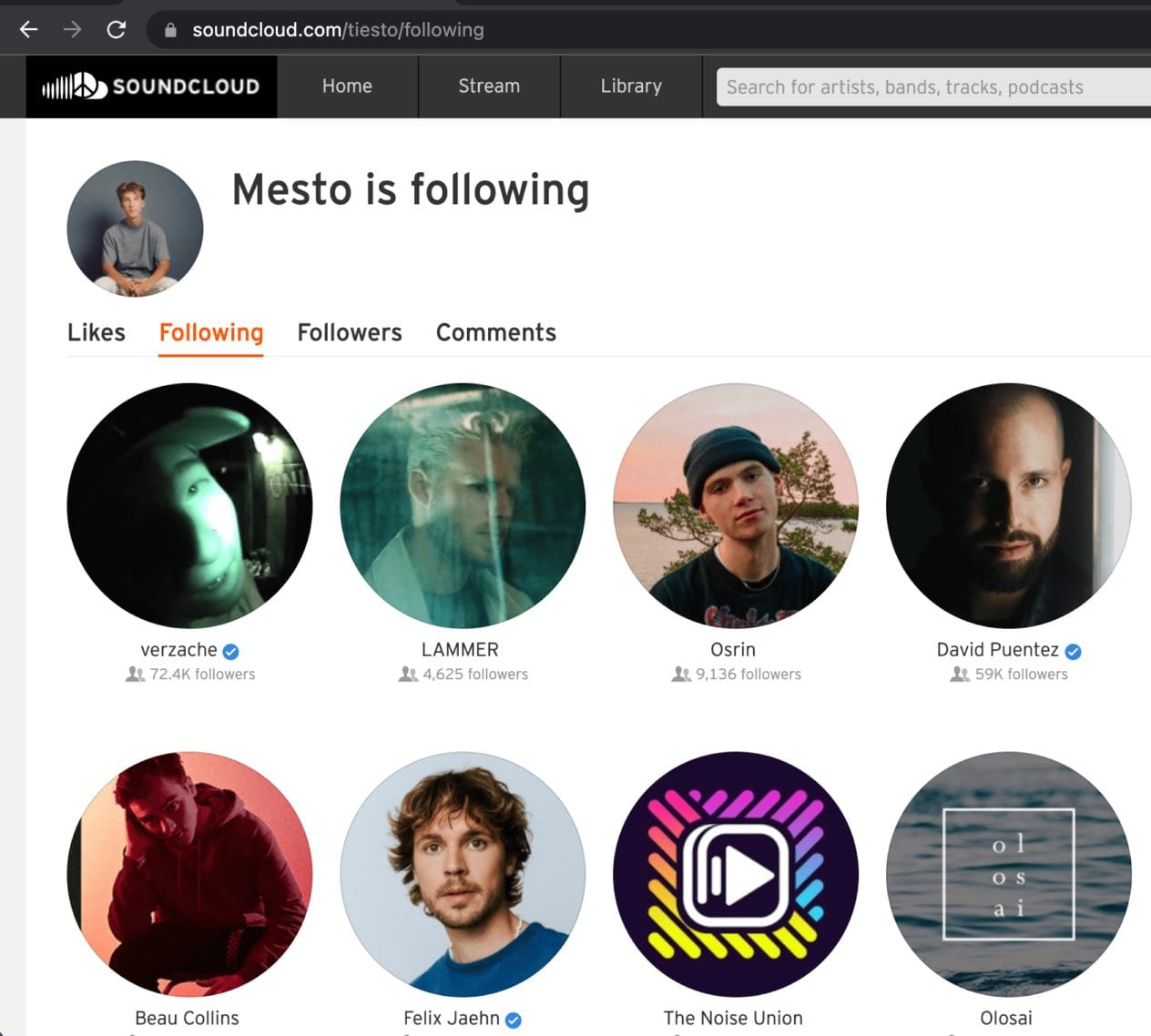
Task: Click the browser back arrow
Action: [28, 29]
